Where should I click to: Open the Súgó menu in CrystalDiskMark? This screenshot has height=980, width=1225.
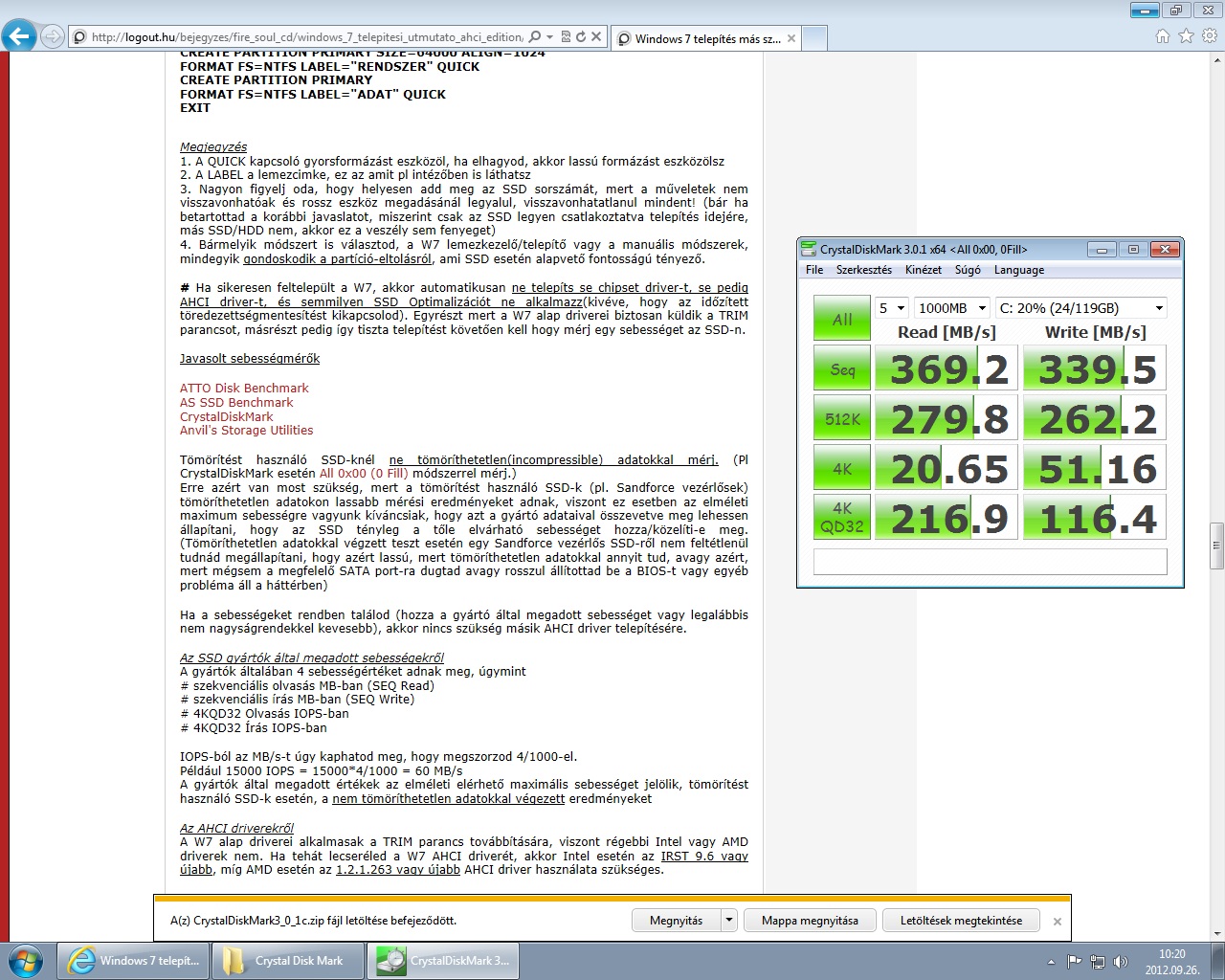(968, 270)
